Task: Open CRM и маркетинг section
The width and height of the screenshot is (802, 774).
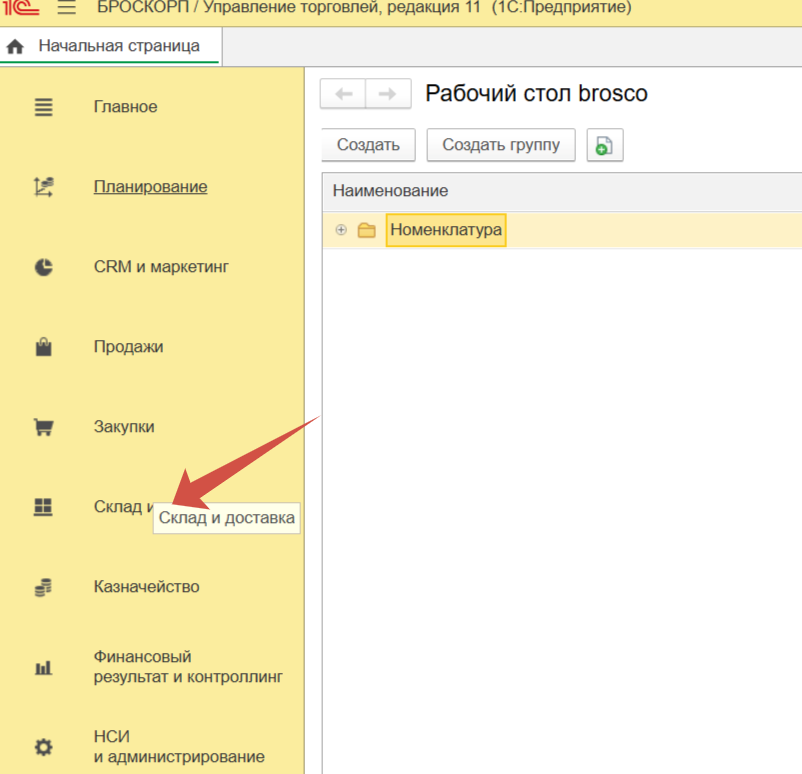Action: pos(161,267)
